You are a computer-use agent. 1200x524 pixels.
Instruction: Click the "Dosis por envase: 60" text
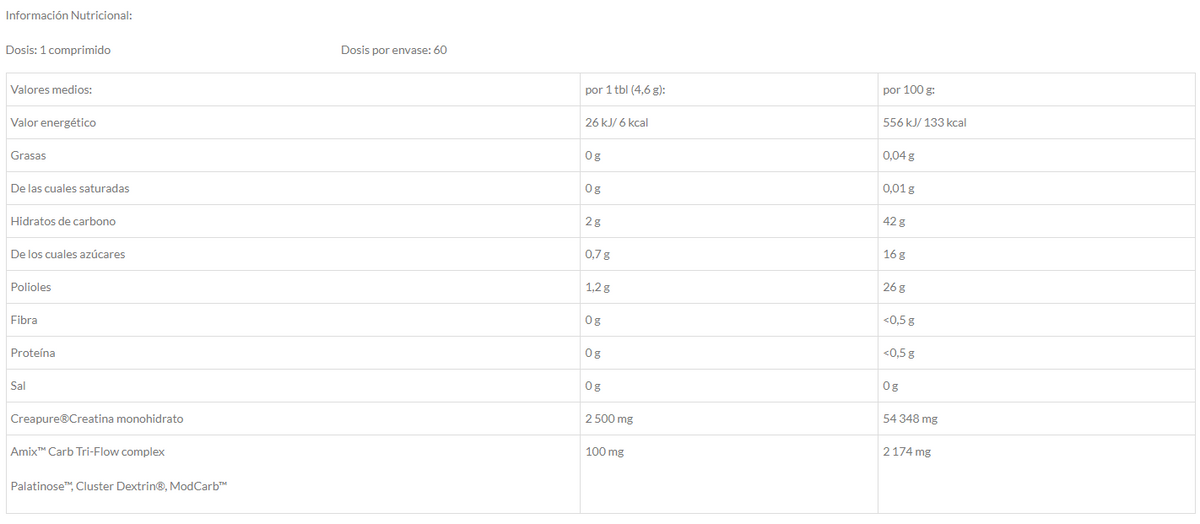tap(393, 50)
